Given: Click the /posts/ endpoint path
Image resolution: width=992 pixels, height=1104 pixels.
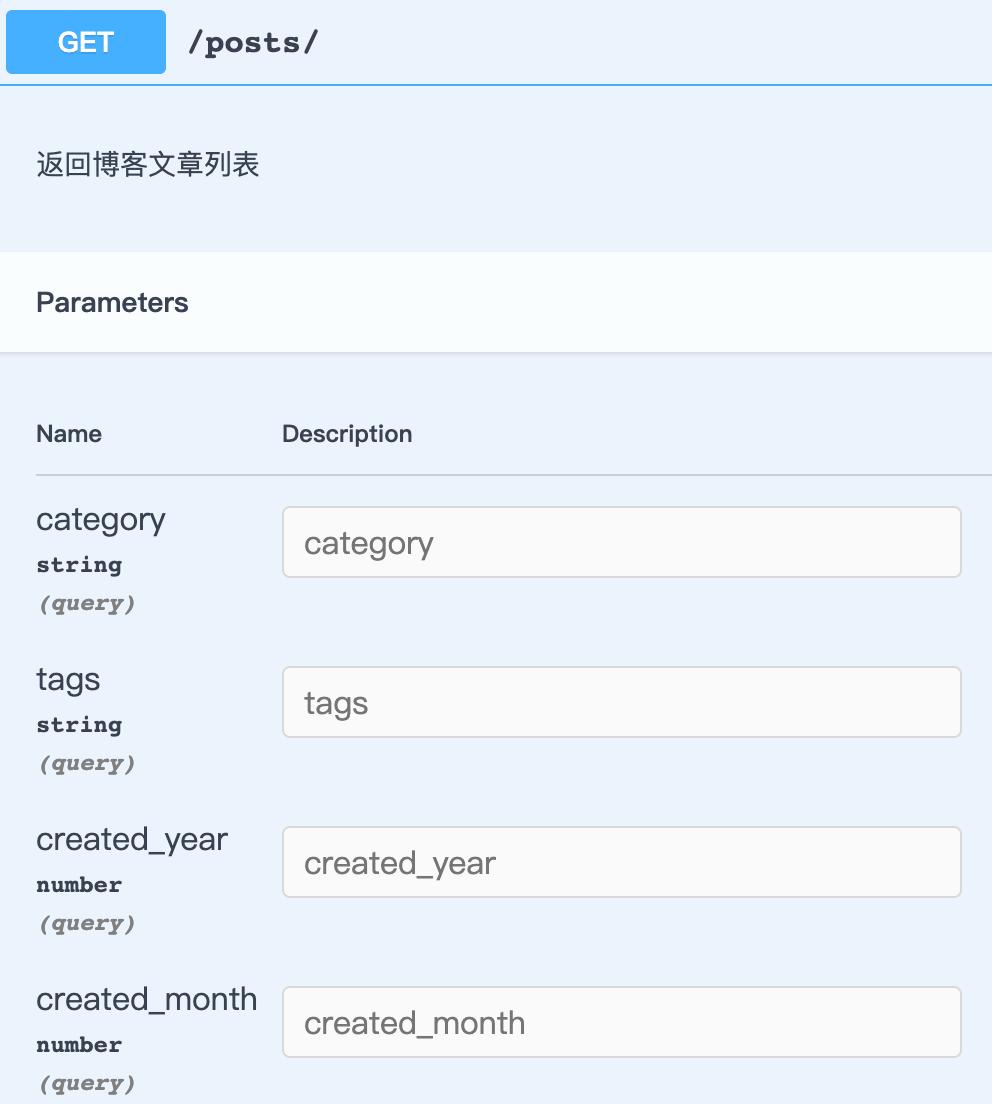Looking at the screenshot, I should point(252,41).
